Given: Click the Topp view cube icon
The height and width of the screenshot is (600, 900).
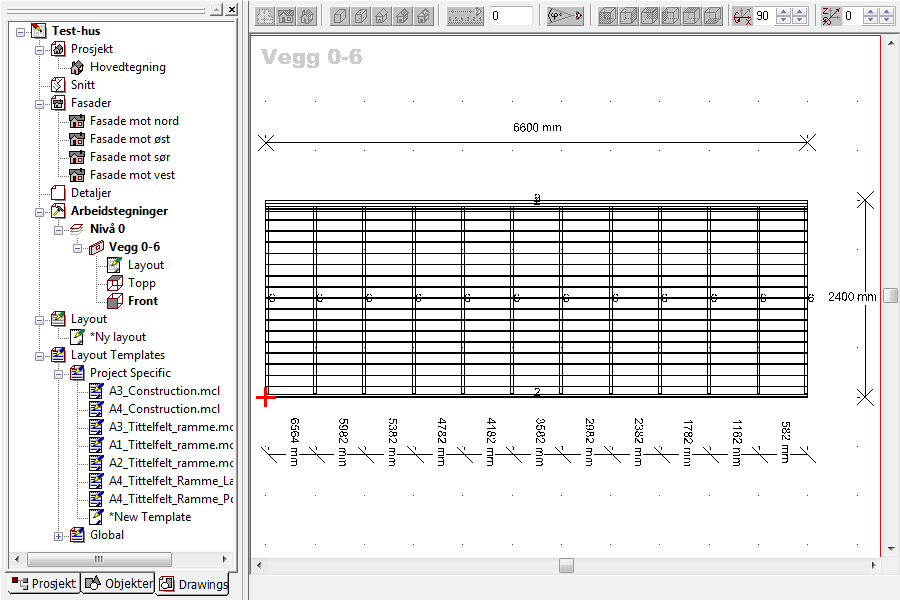Looking at the screenshot, I should point(115,283).
